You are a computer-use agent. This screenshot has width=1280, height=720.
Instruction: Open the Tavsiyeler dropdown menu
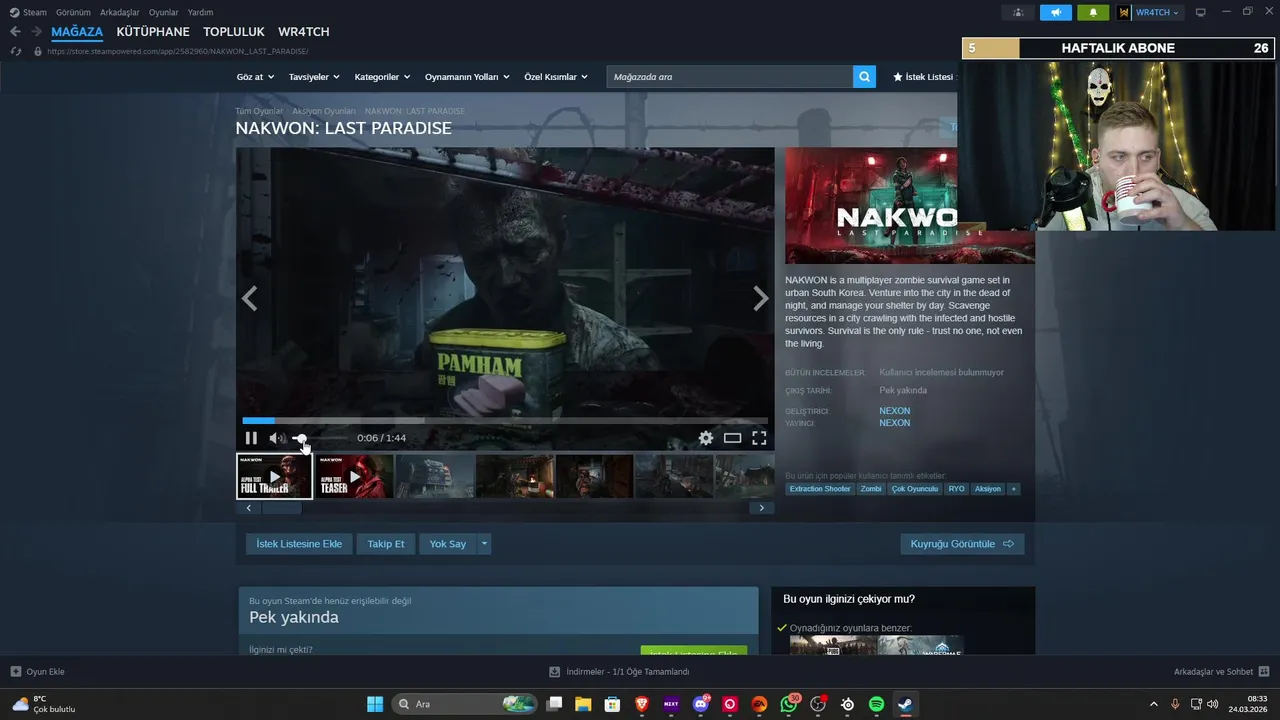[314, 77]
